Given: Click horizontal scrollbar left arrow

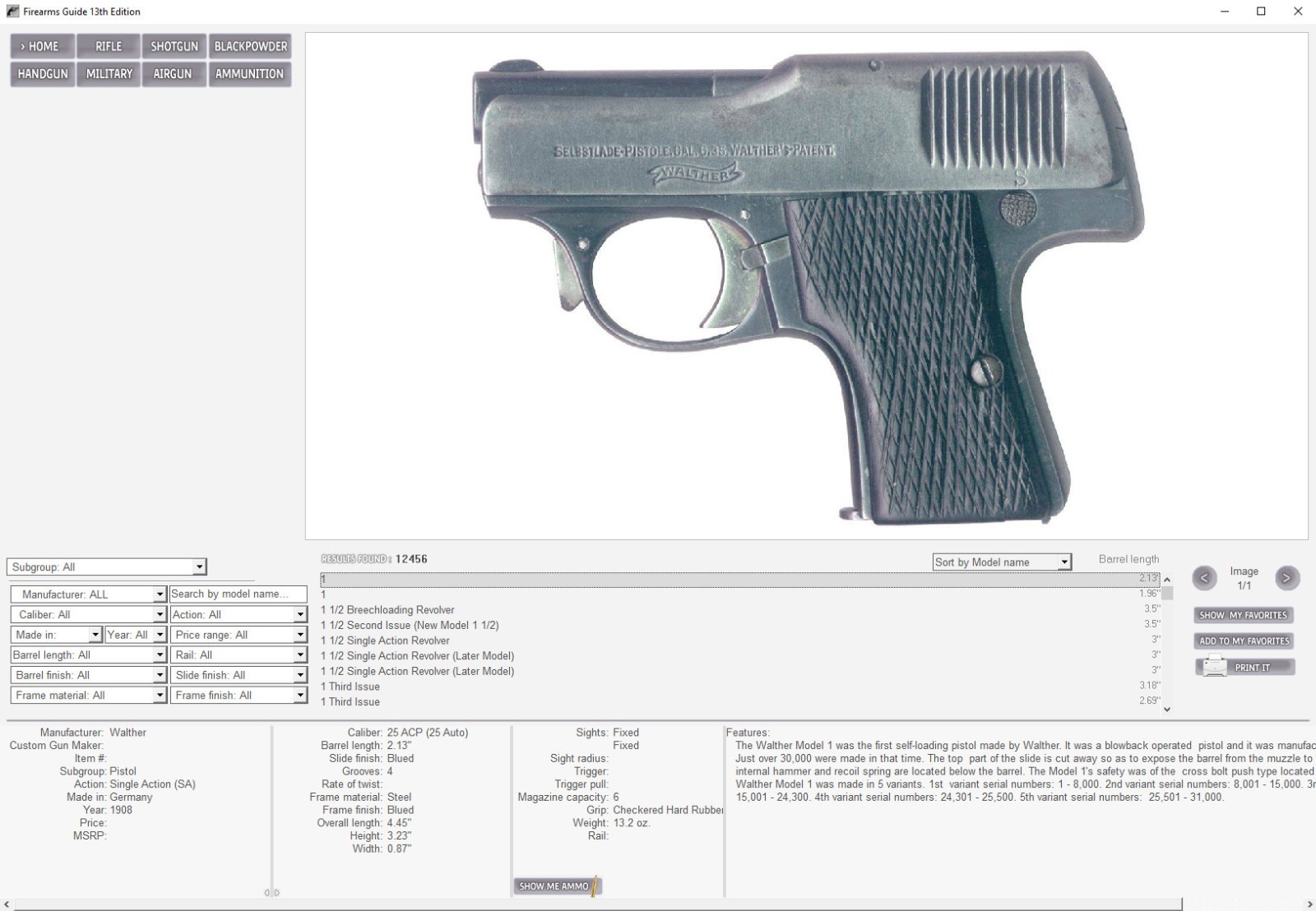Looking at the screenshot, I should pyautogui.click(x=7, y=904).
